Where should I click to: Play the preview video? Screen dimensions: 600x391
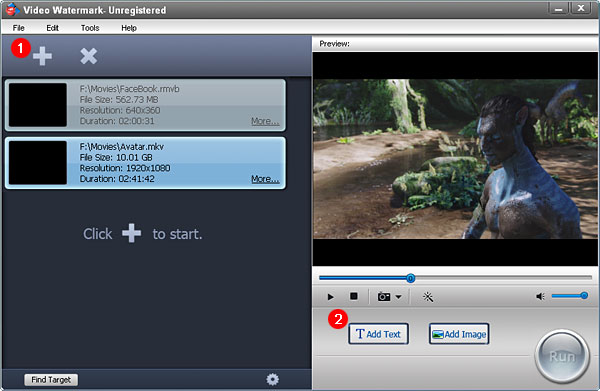click(x=331, y=297)
